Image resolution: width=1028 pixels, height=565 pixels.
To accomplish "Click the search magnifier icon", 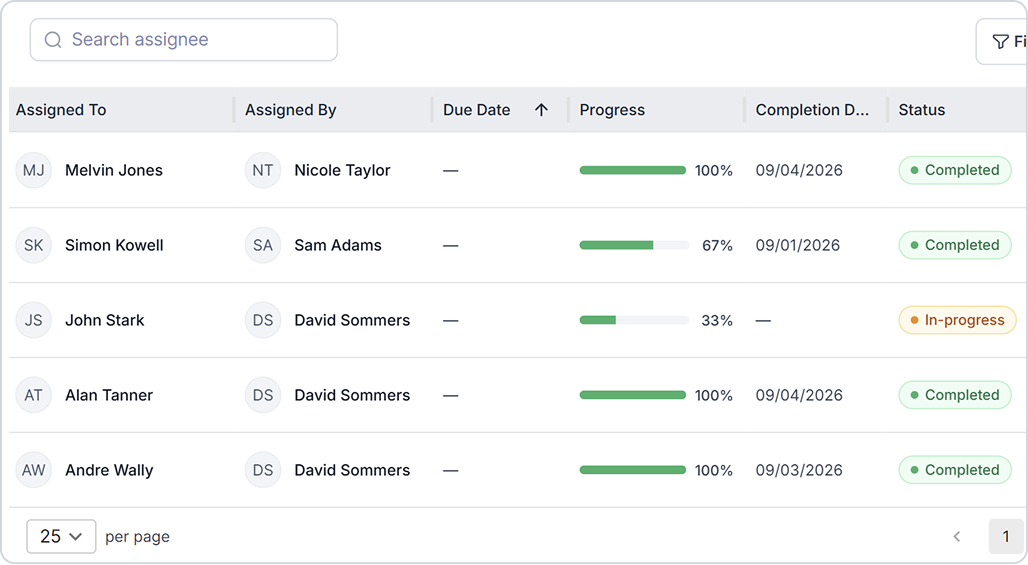I will point(53,40).
